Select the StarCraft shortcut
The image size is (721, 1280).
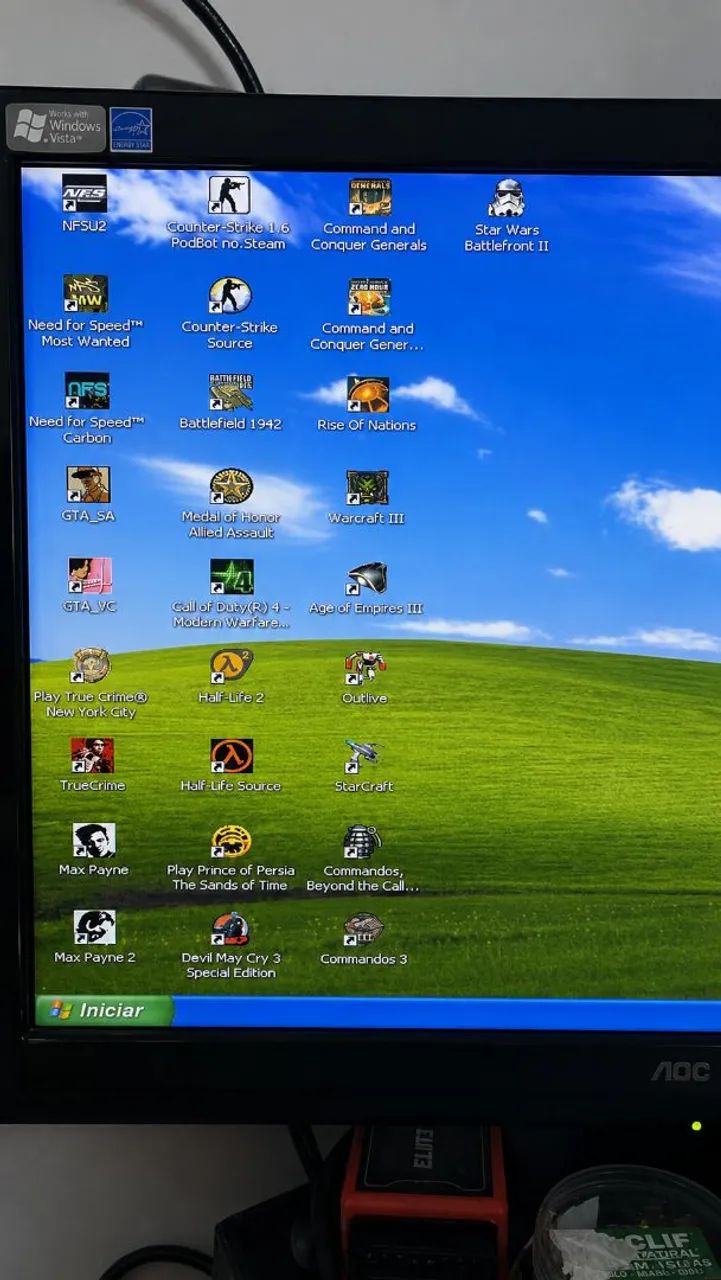tap(364, 758)
